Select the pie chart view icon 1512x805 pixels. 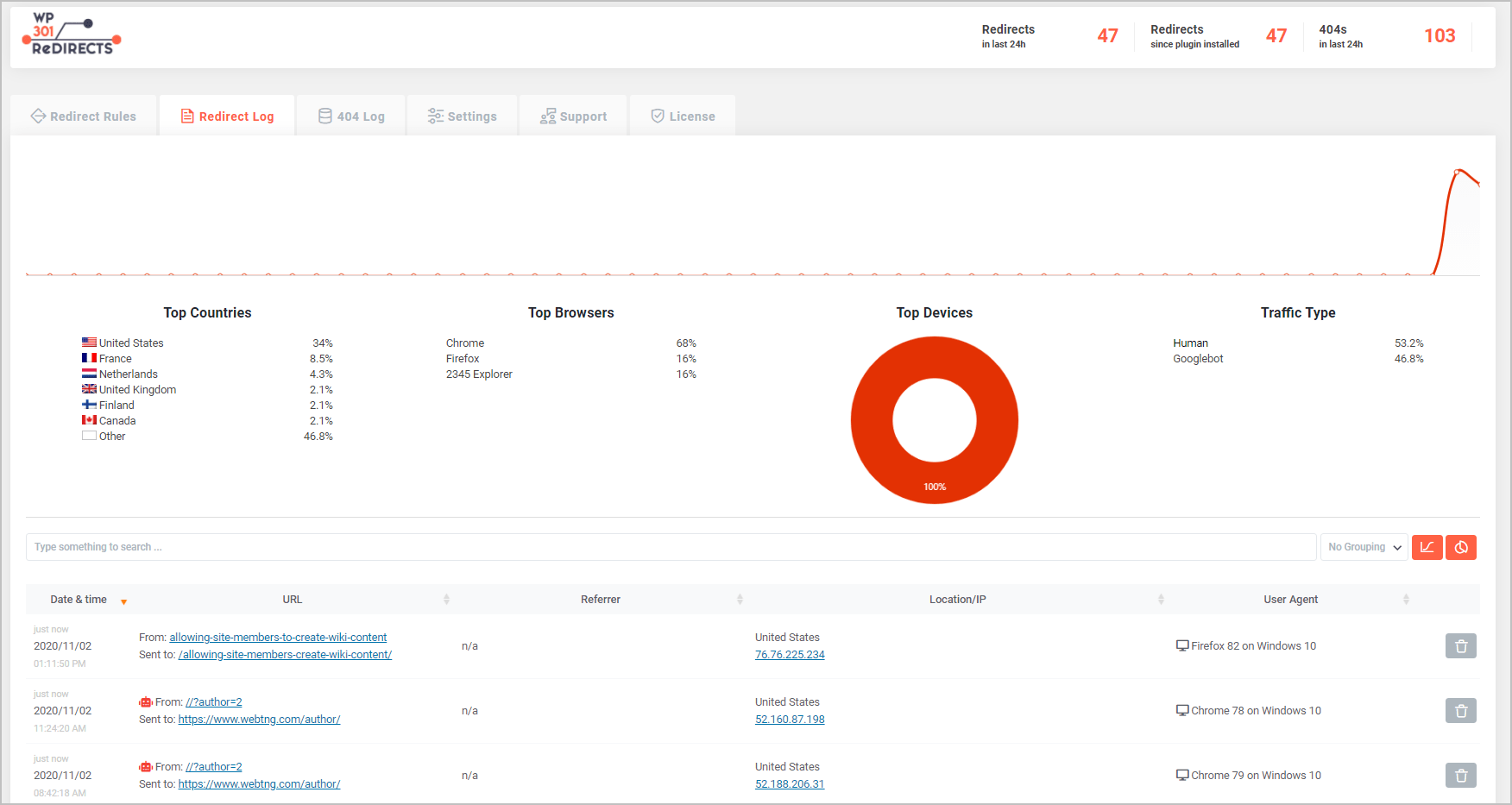[x=1461, y=547]
